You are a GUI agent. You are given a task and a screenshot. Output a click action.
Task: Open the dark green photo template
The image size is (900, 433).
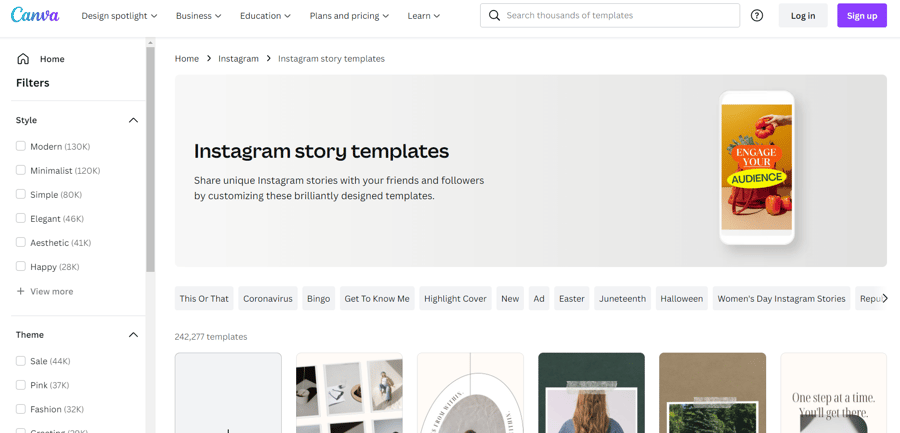tap(592, 392)
